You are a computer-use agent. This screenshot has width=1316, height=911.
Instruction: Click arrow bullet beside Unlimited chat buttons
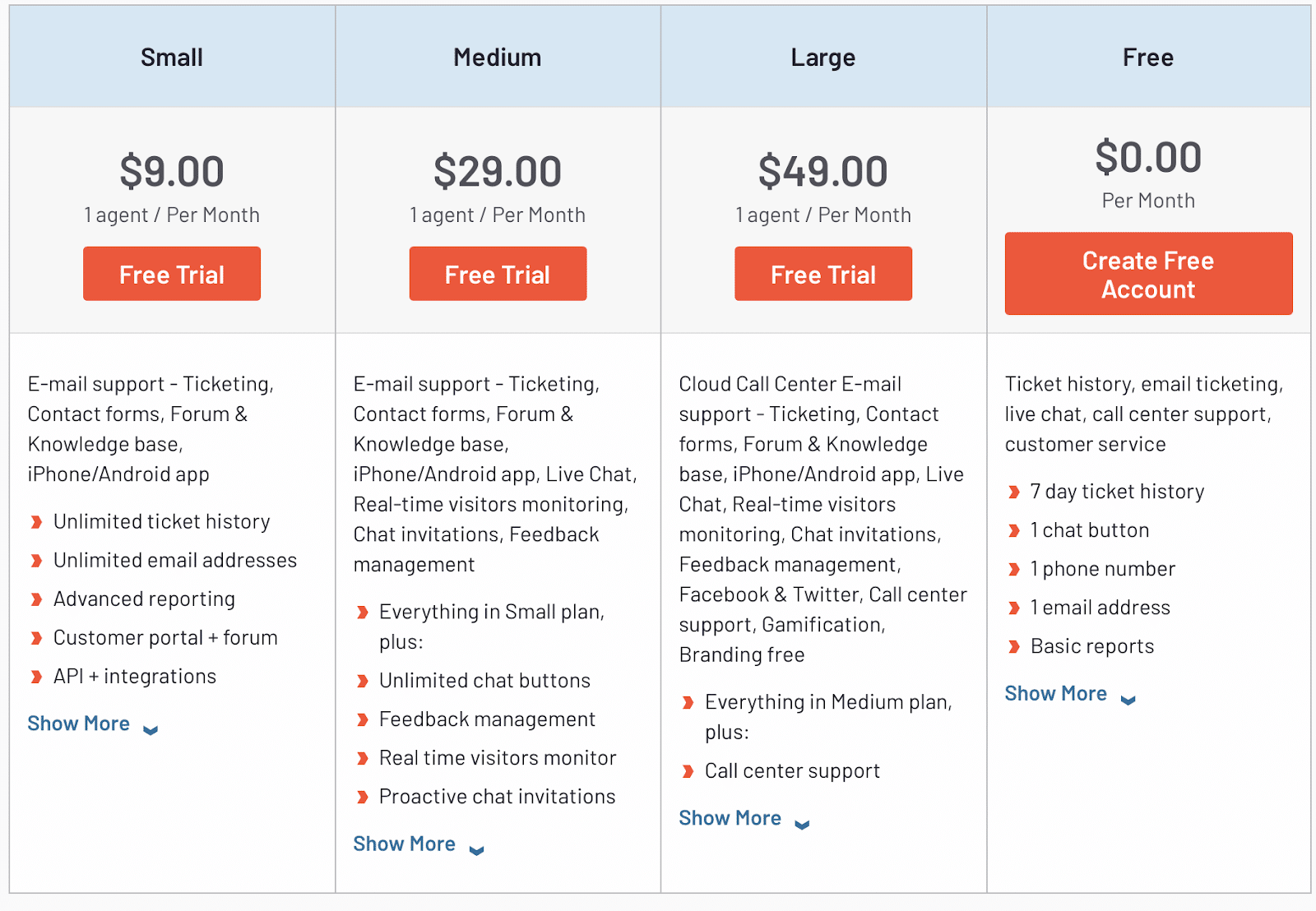(x=362, y=681)
